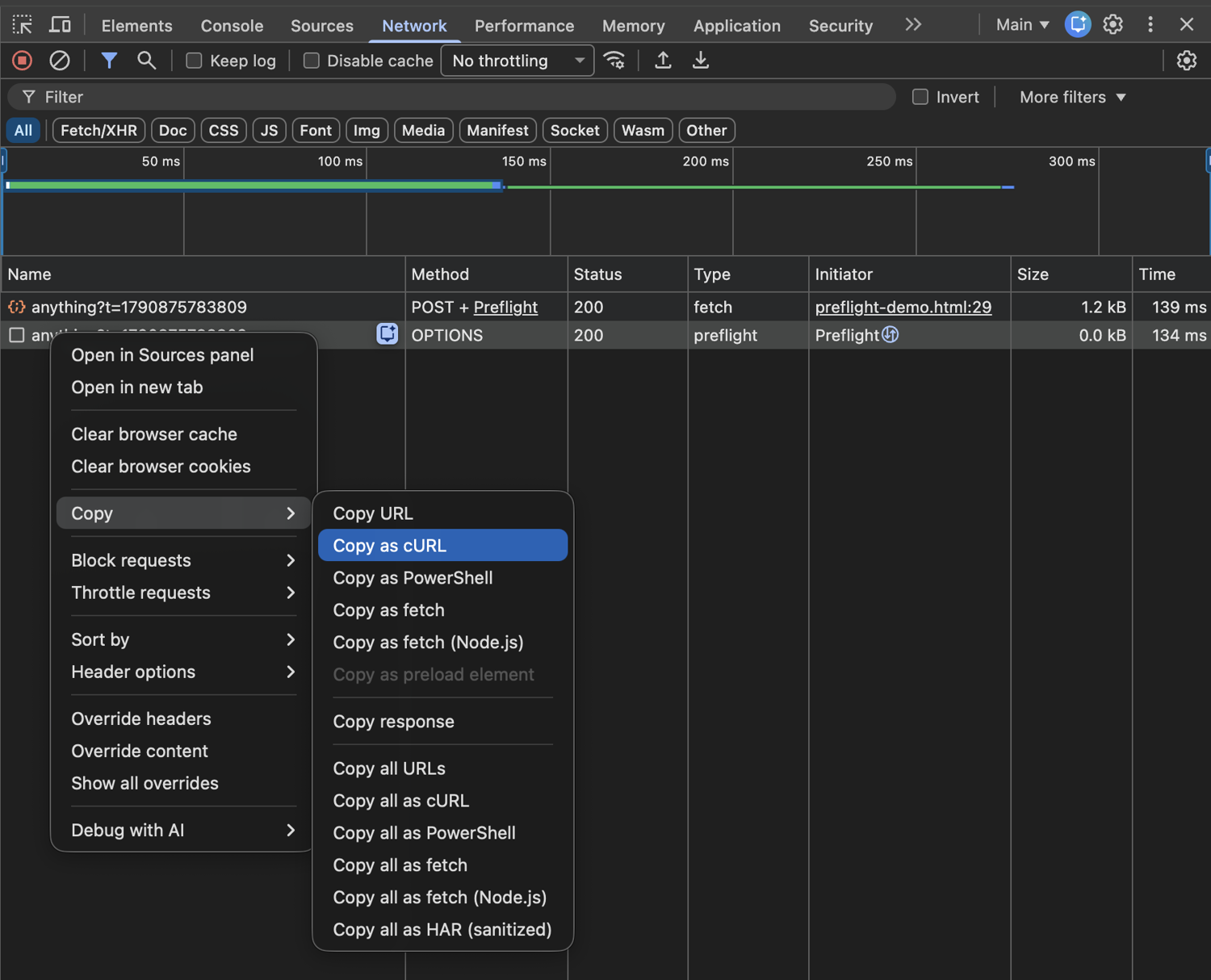Stop recording network log
Screen dimensions: 1211x980
coord(23,61)
